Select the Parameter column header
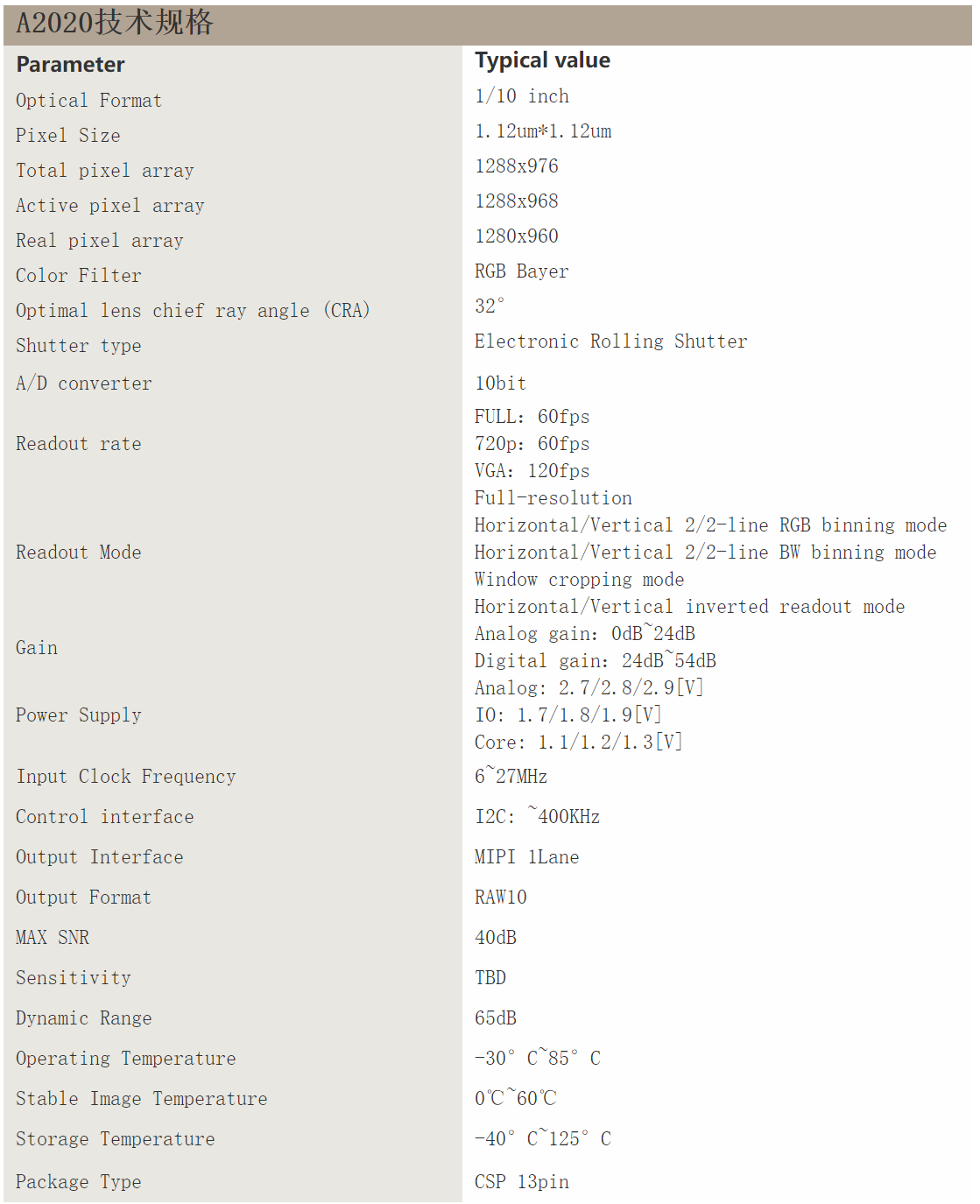The width and height of the screenshot is (980, 1204). [x=70, y=65]
